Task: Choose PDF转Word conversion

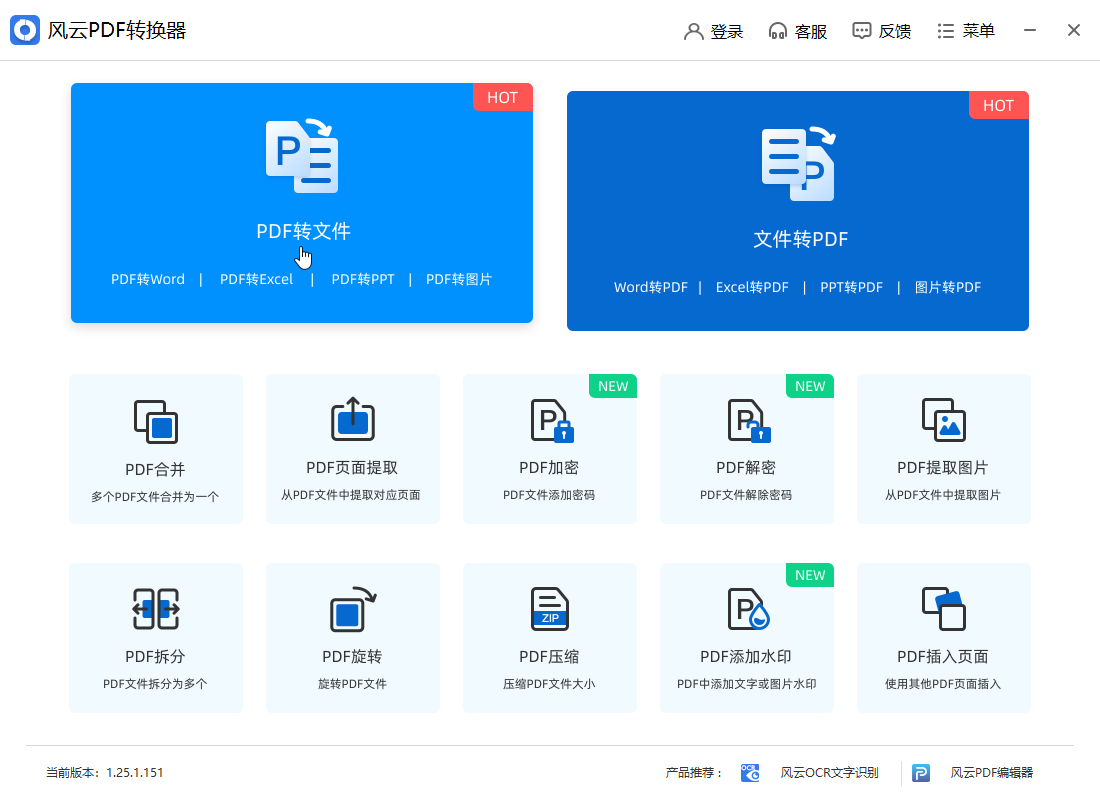Action: 148,279
